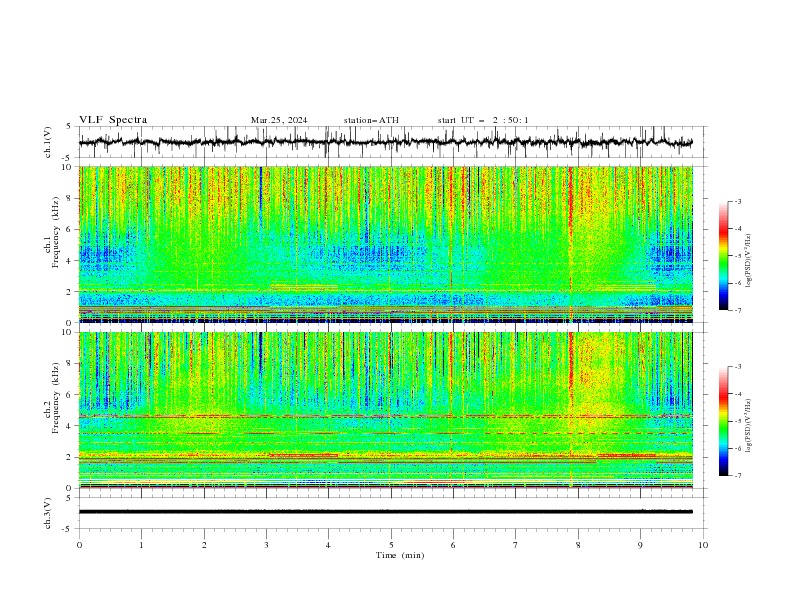Click time axis tick label "2"
Screen dimensions: 792x612
click(204, 545)
